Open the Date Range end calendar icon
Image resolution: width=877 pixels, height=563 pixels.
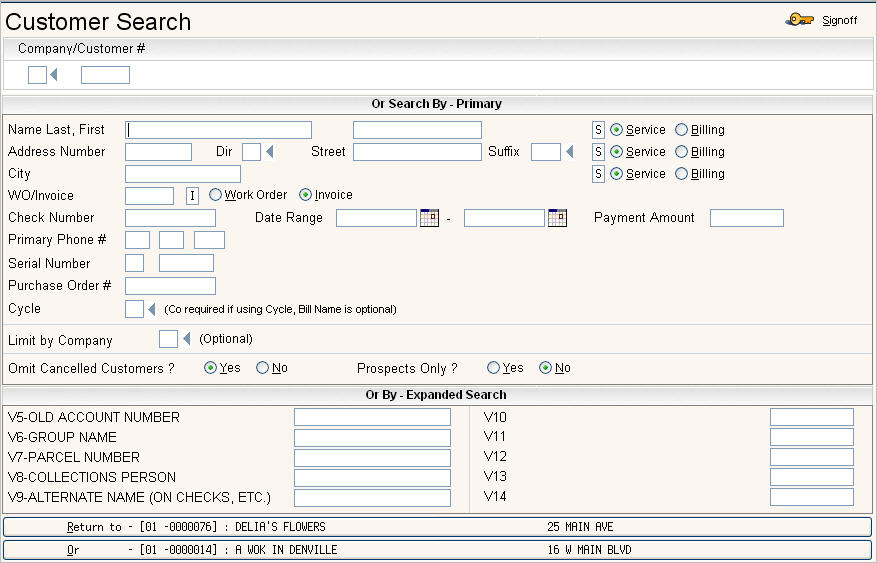pyautogui.click(x=557, y=217)
